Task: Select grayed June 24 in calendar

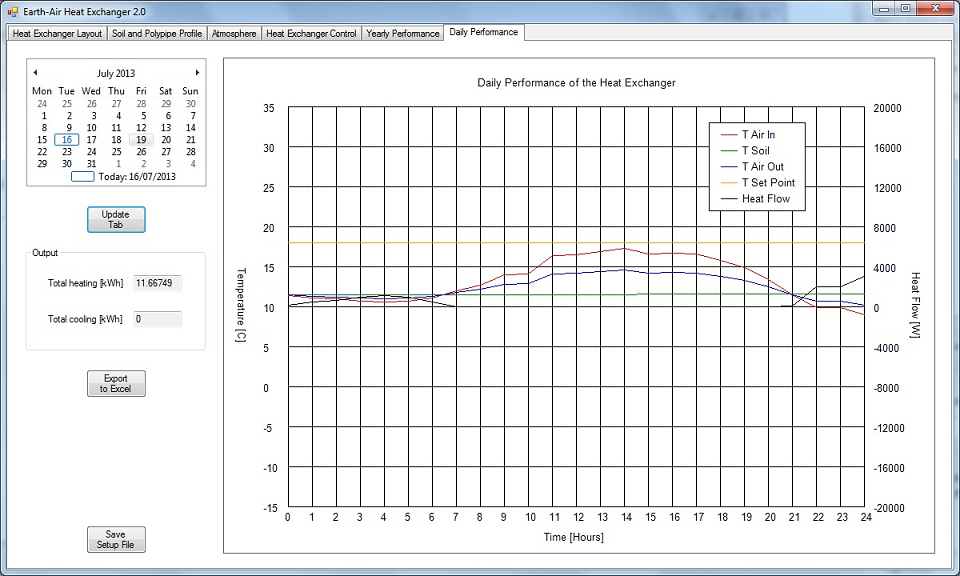Action: point(42,104)
